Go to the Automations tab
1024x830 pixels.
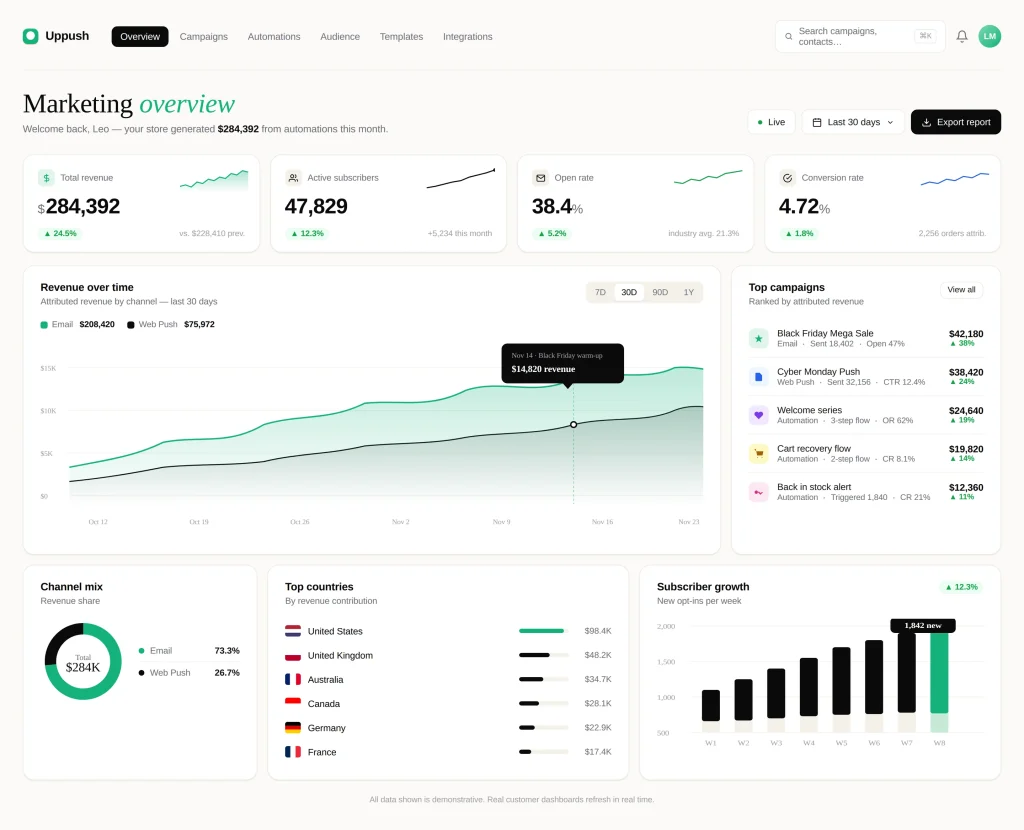pos(274,37)
